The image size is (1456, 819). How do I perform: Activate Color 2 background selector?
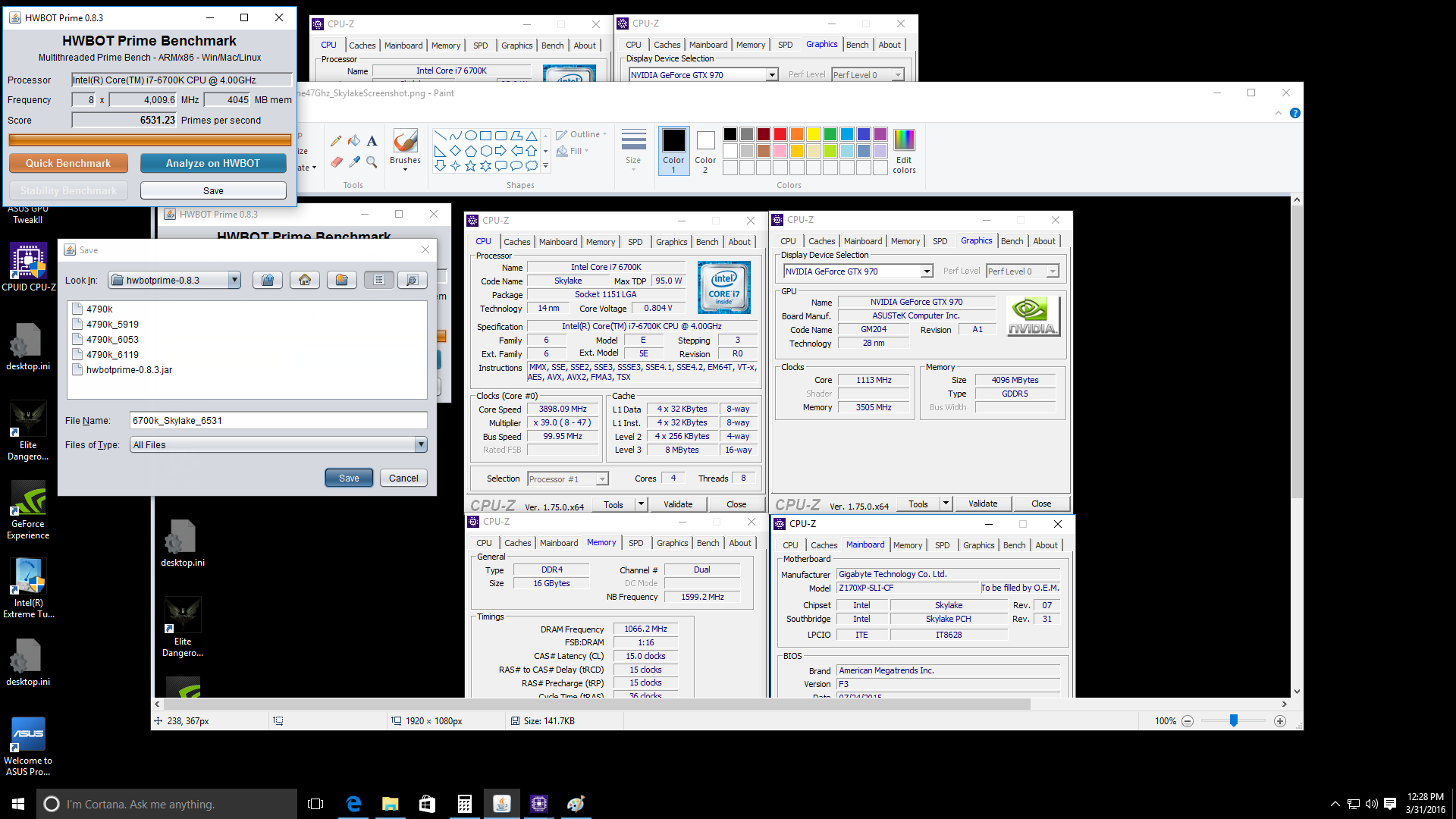pyautogui.click(x=705, y=151)
